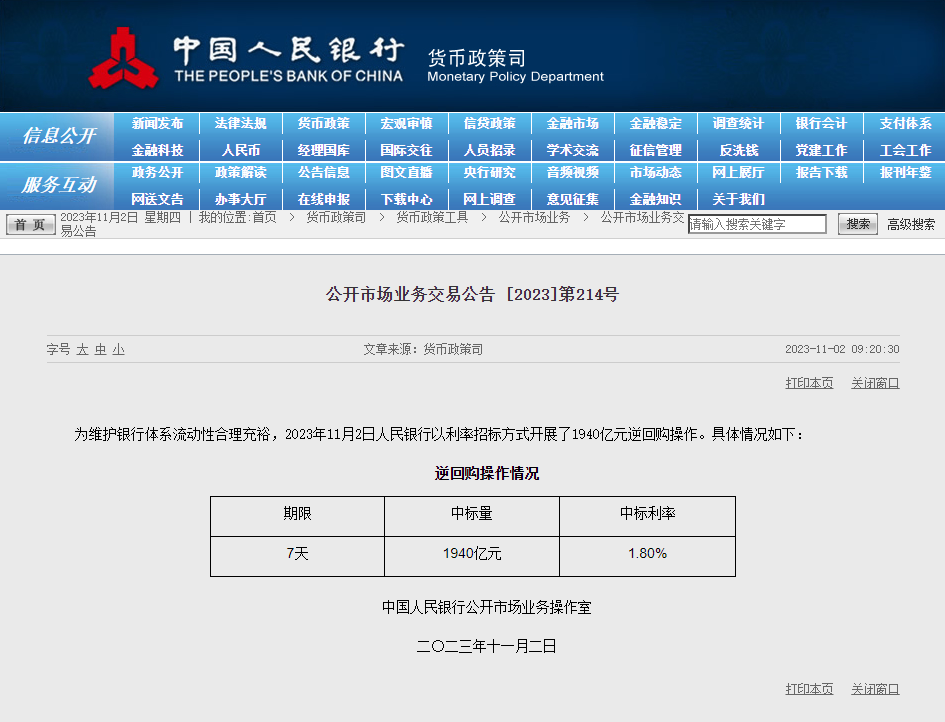Screen dimensions: 945x722
Task: Open 音频视频 menu item
Action: point(573,172)
